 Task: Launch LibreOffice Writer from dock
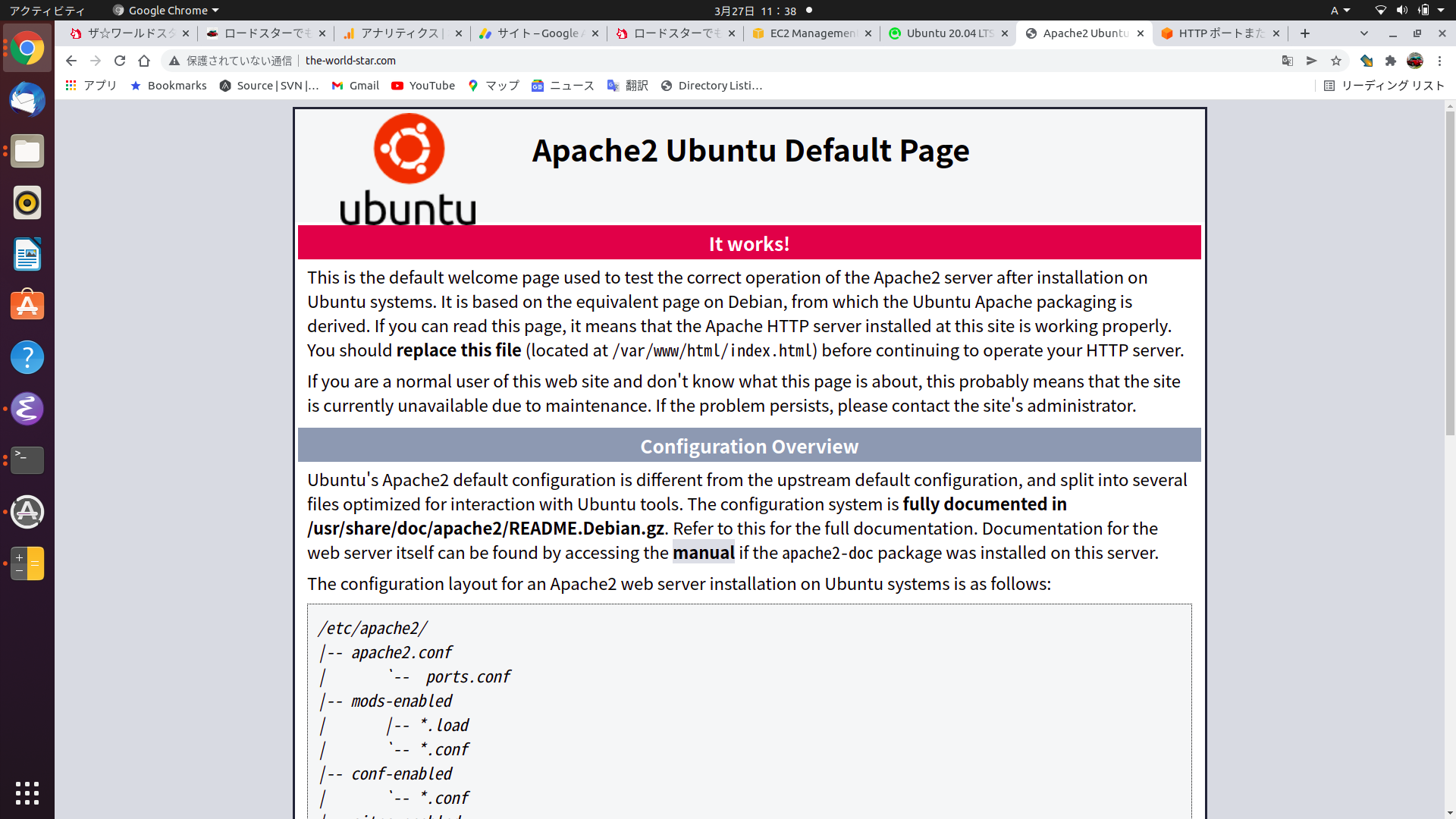[x=27, y=255]
